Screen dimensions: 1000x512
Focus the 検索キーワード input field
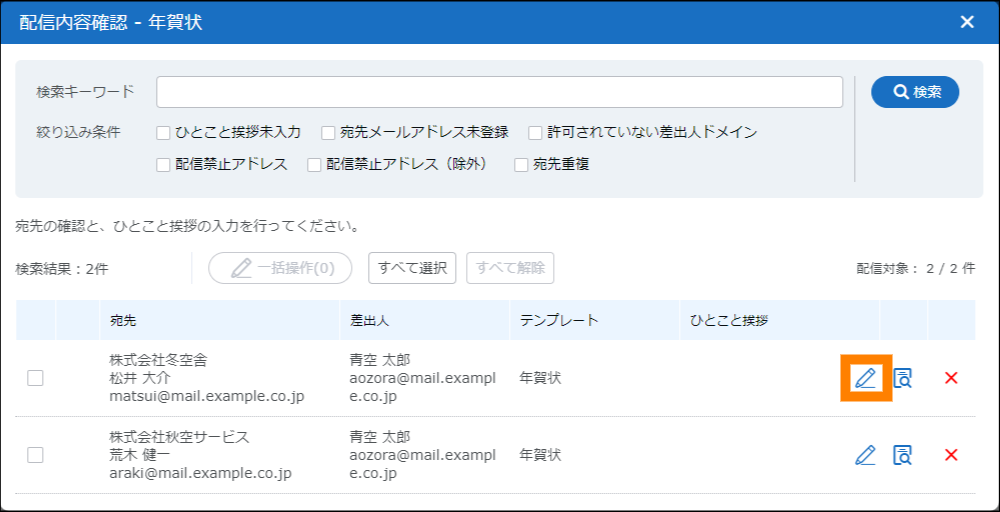(x=499, y=92)
